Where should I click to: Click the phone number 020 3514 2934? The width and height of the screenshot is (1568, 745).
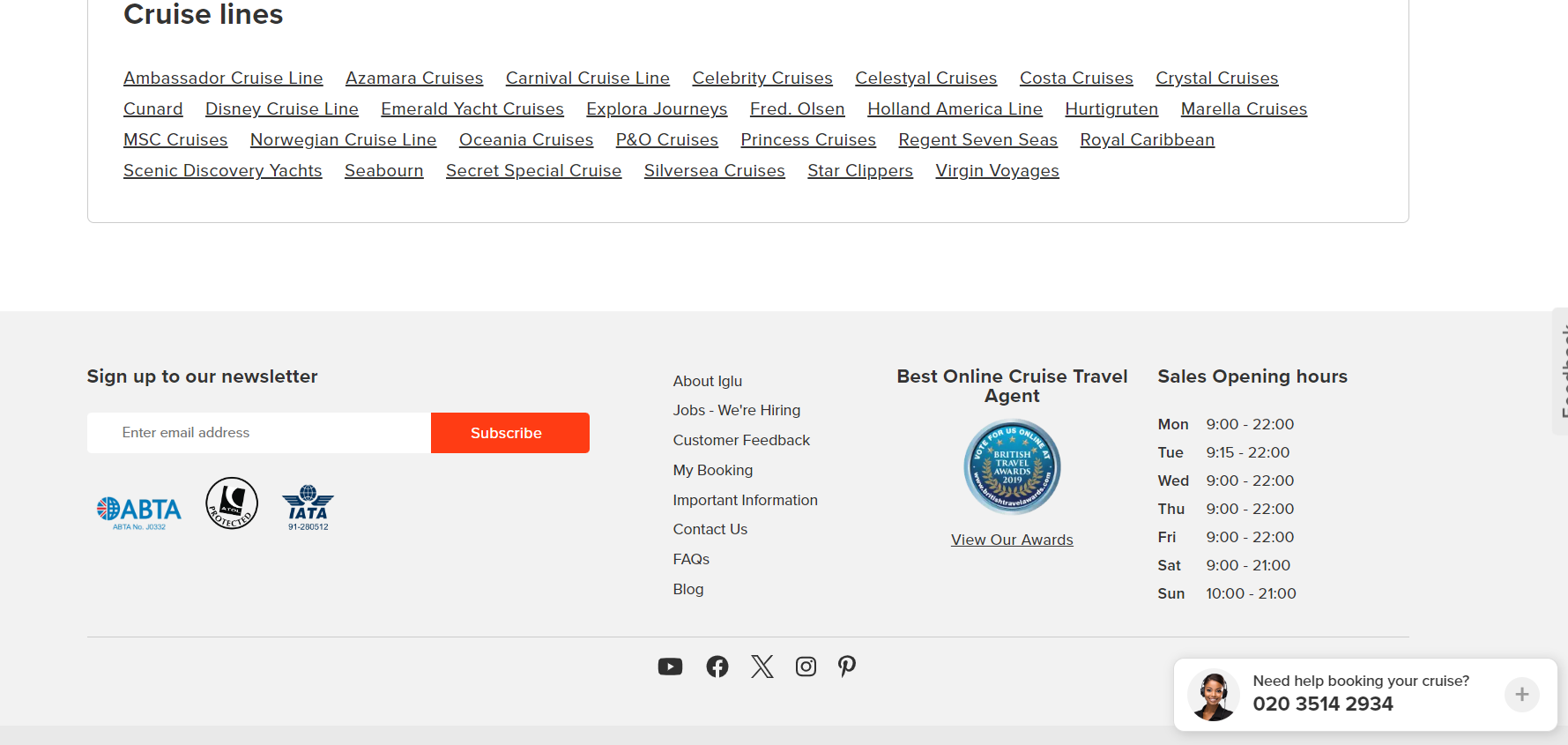pos(1323,704)
